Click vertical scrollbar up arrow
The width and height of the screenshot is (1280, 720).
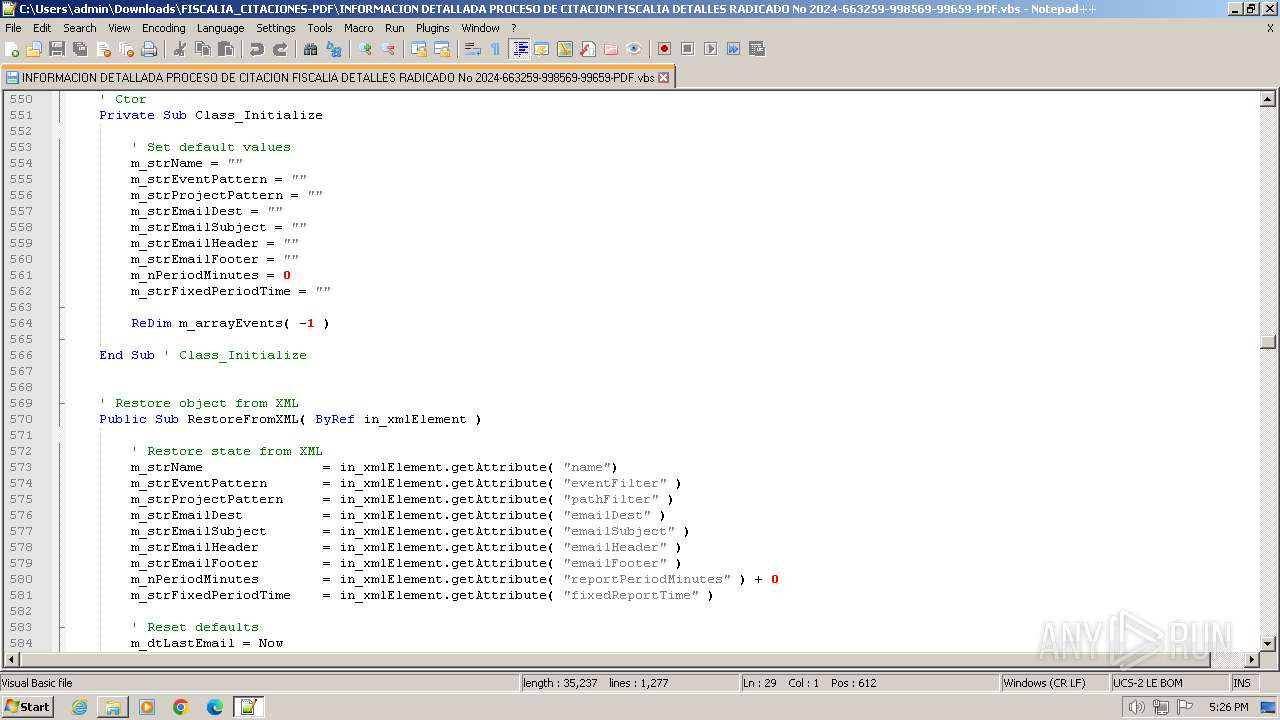coord(1268,99)
